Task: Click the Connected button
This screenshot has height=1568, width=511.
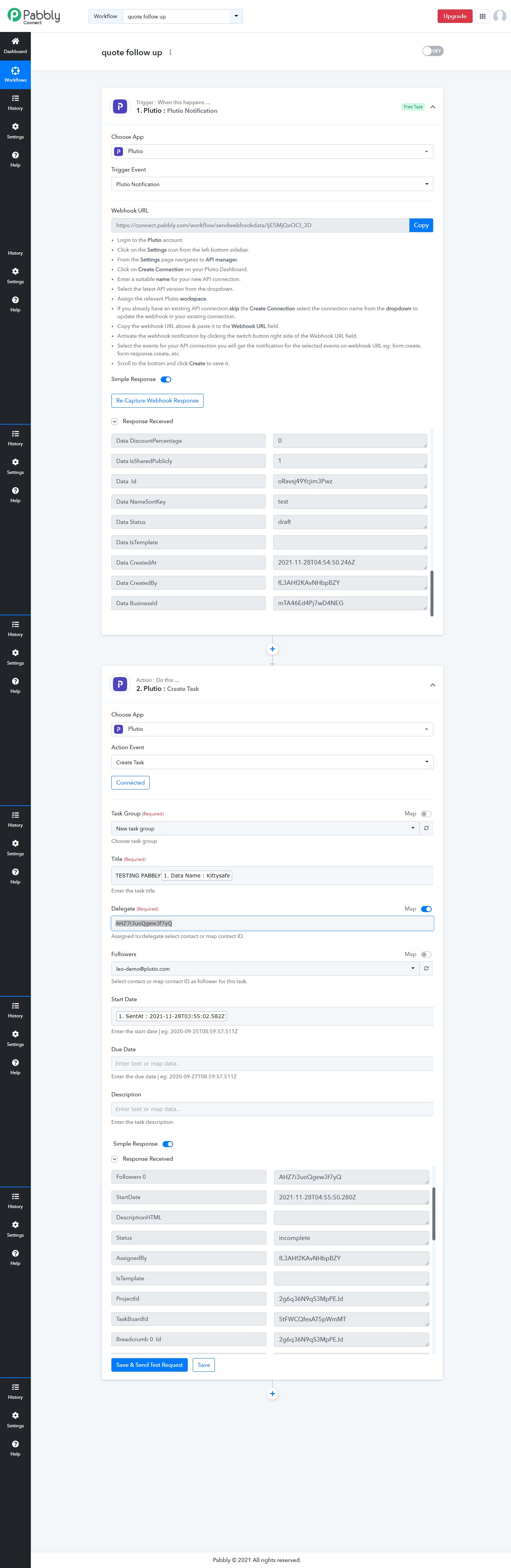Action: (x=130, y=783)
